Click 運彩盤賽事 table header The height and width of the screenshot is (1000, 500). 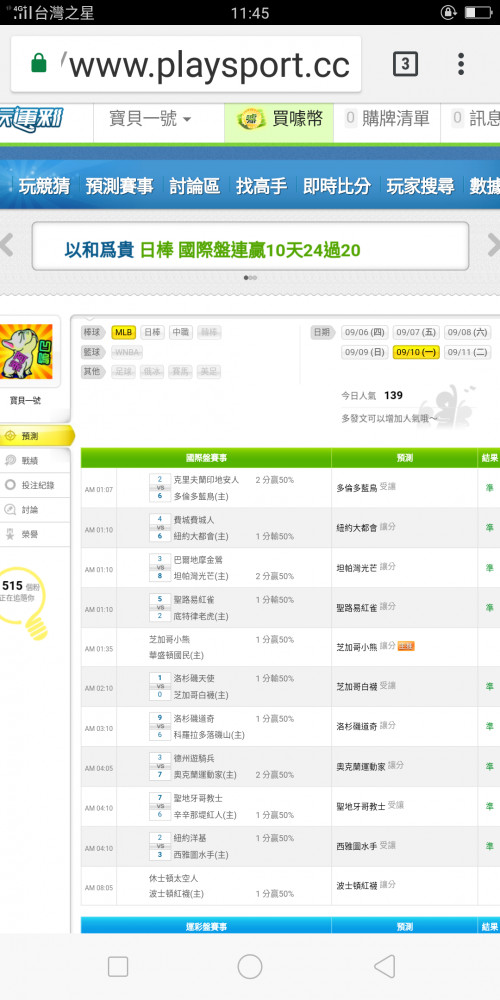click(206, 926)
